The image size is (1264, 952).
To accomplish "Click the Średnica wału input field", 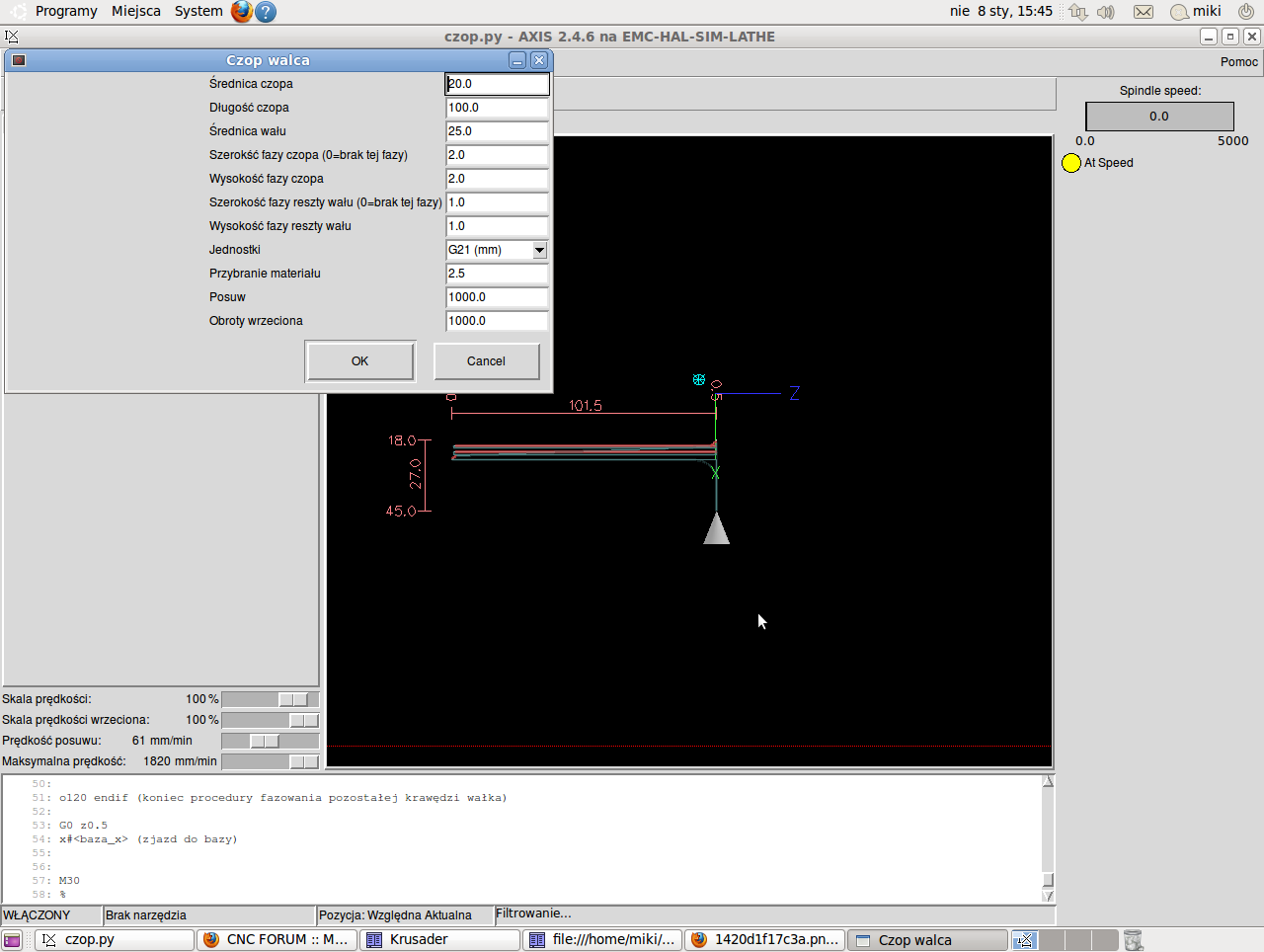I will coord(497,131).
